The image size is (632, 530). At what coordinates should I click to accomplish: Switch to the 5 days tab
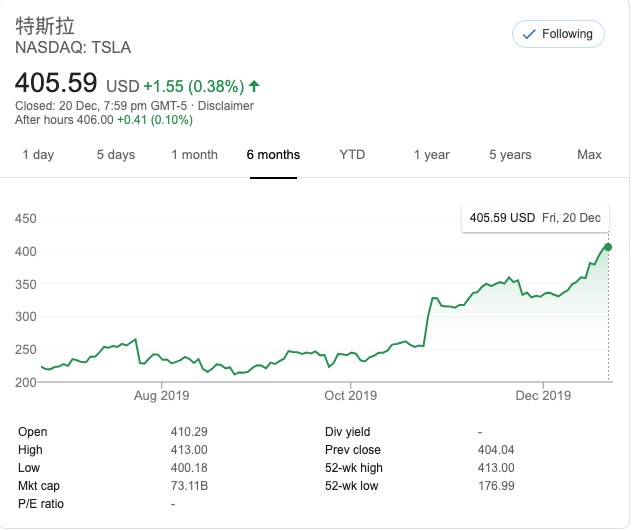[116, 155]
